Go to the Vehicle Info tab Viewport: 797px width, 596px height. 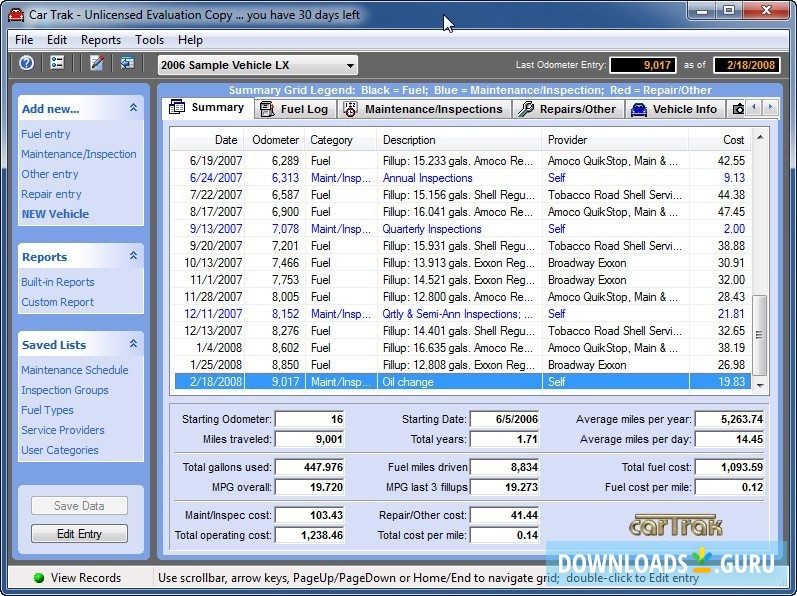coord(674,109)
